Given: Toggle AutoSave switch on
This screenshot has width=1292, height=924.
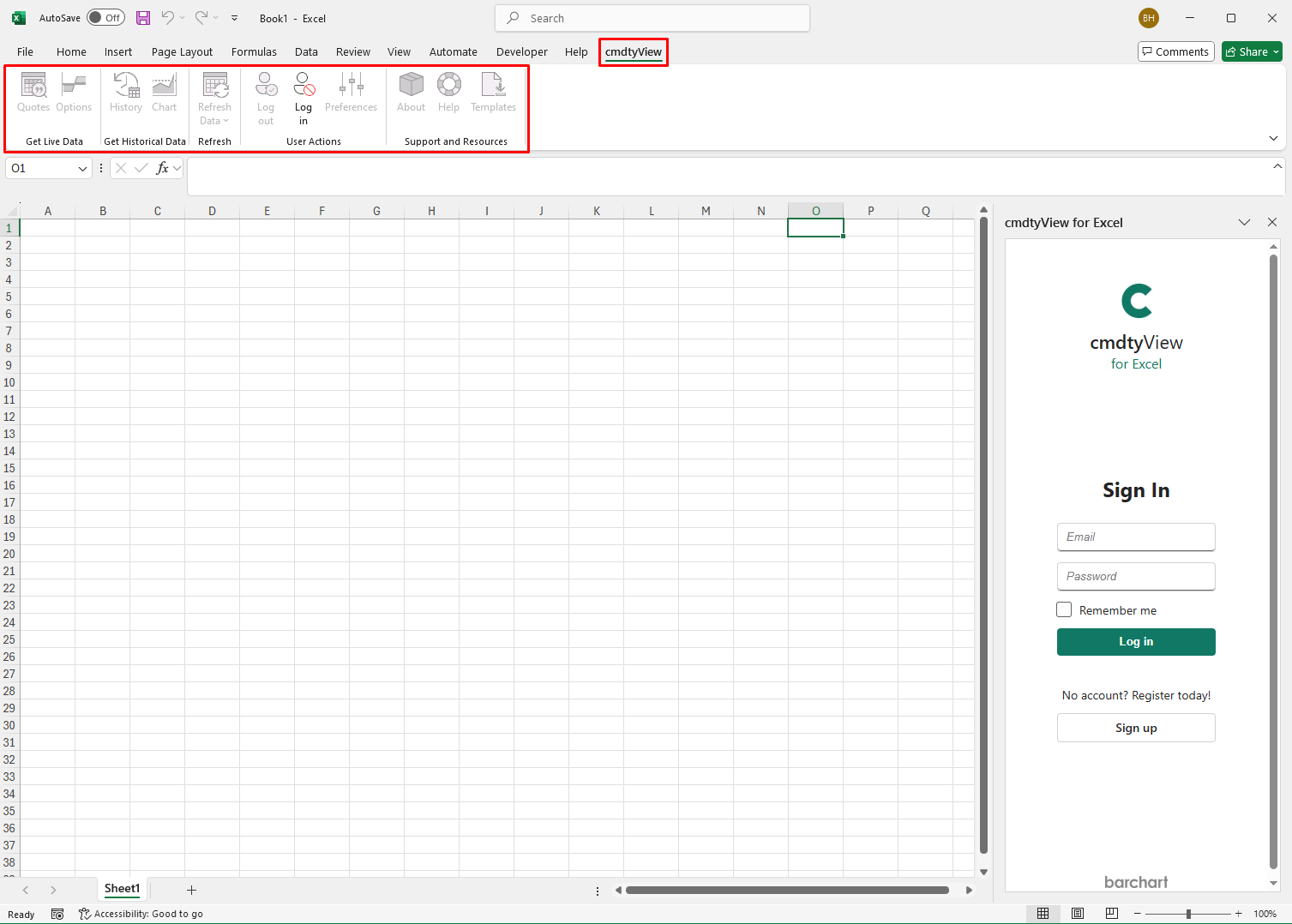Looking at the screenshot, I should pos(105,18).
